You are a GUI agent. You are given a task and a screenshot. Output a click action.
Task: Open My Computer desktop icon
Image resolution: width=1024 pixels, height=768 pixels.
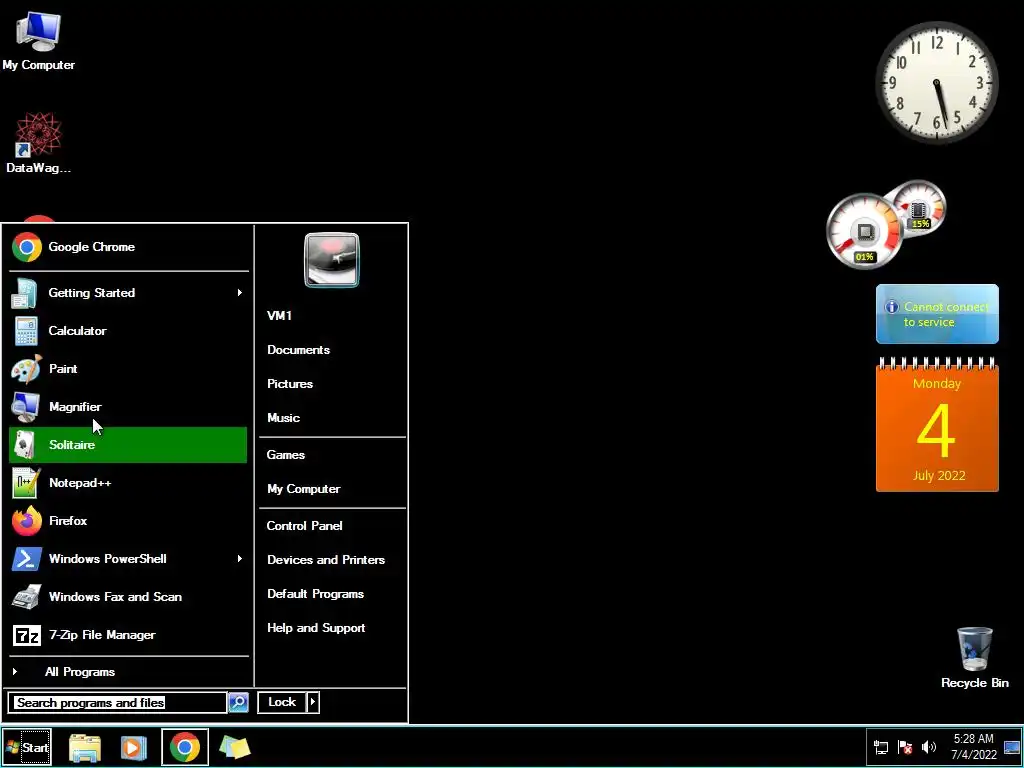(x=38, y=42)
